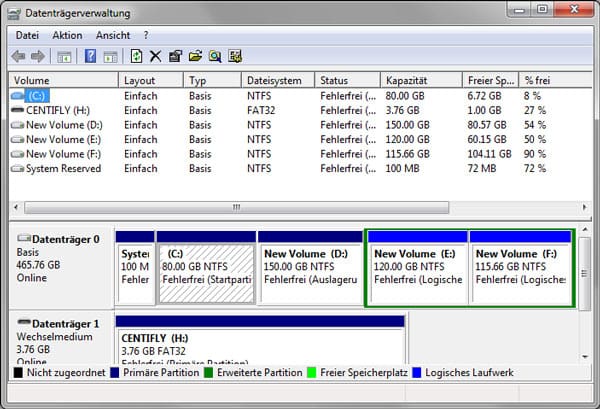The height and width of the screenshot is (409, 600).
Task: Sort the list by Dateisystem column header
Action: pos(276,80)
